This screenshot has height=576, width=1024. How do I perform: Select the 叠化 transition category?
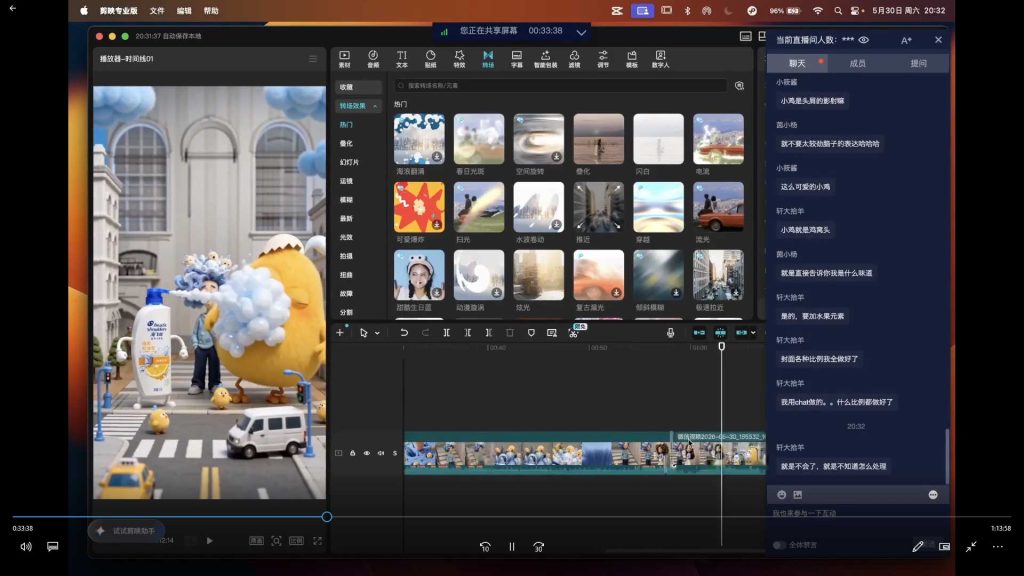[346, 143]
